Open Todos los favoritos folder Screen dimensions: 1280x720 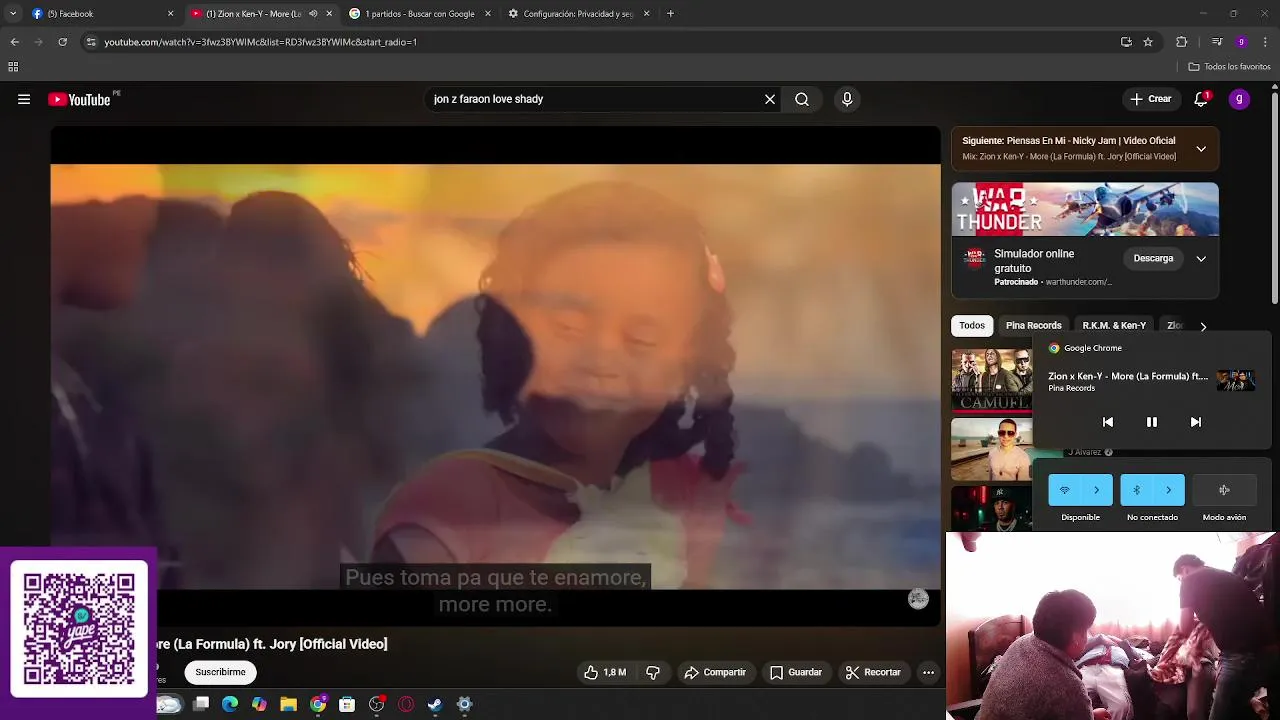pyautogui.click(x=1229, y=67)
